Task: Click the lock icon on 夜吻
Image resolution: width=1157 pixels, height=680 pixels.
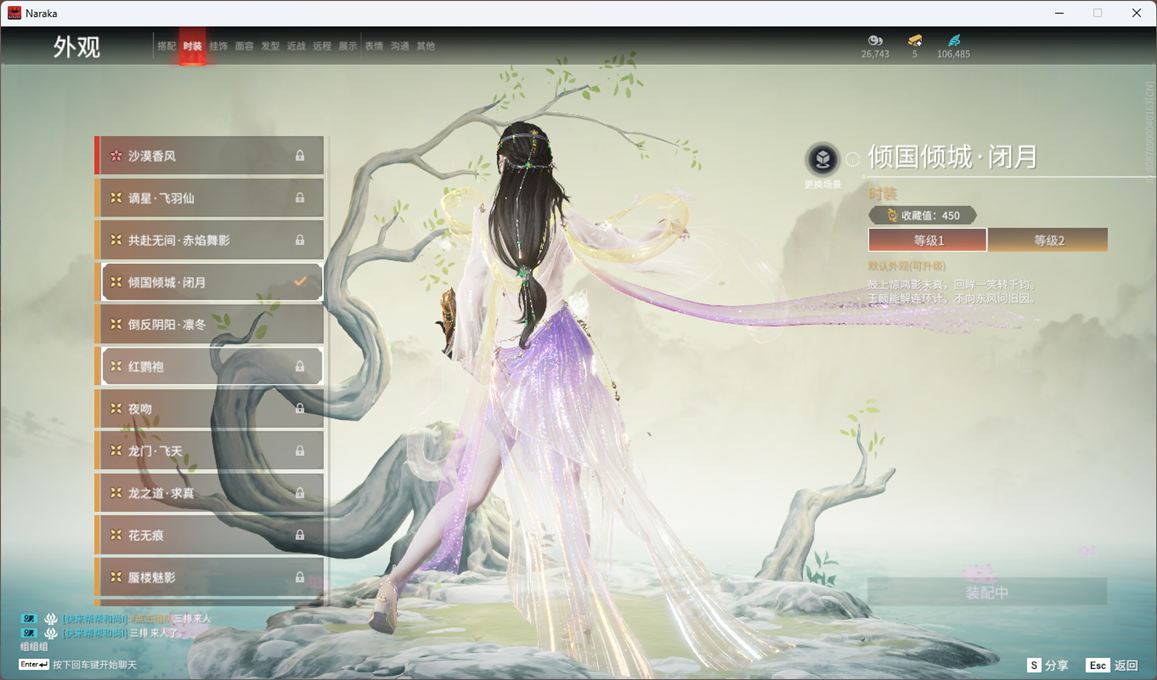Action: click(x=300, y=409)
